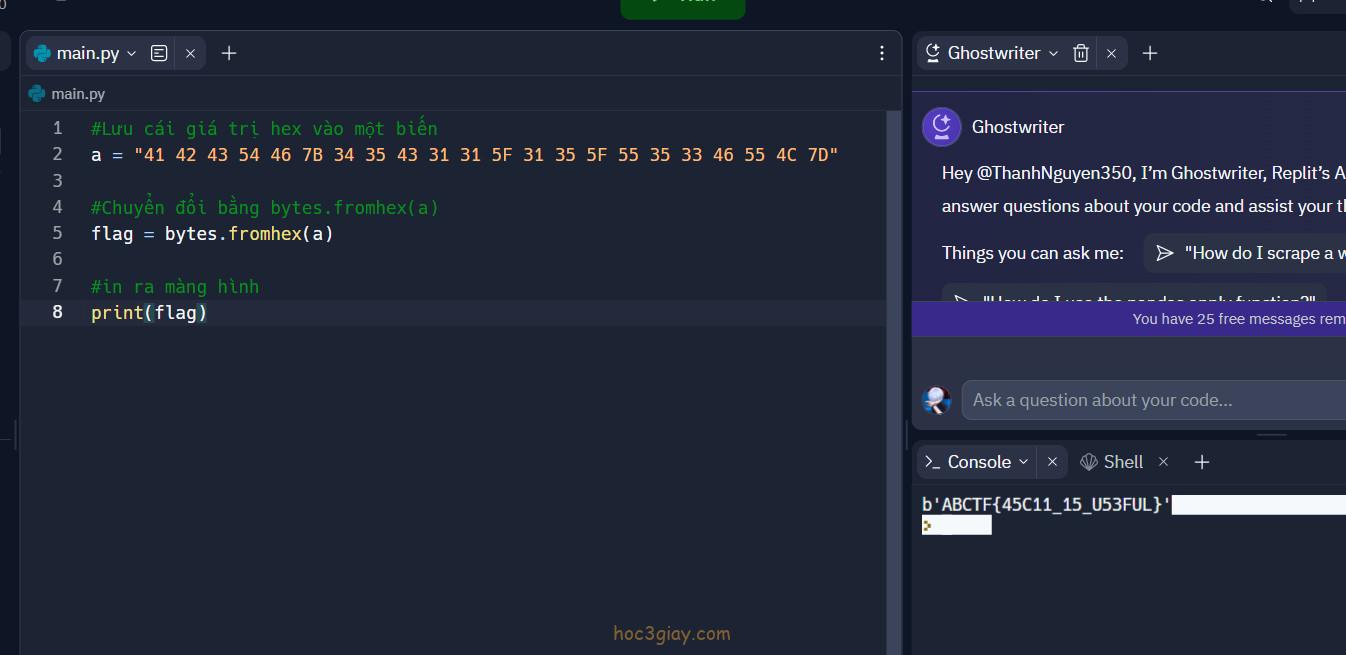Expand the main.py tab dropdown chevron
This screenshot has width=1346, height=655.
click(132, 53)
